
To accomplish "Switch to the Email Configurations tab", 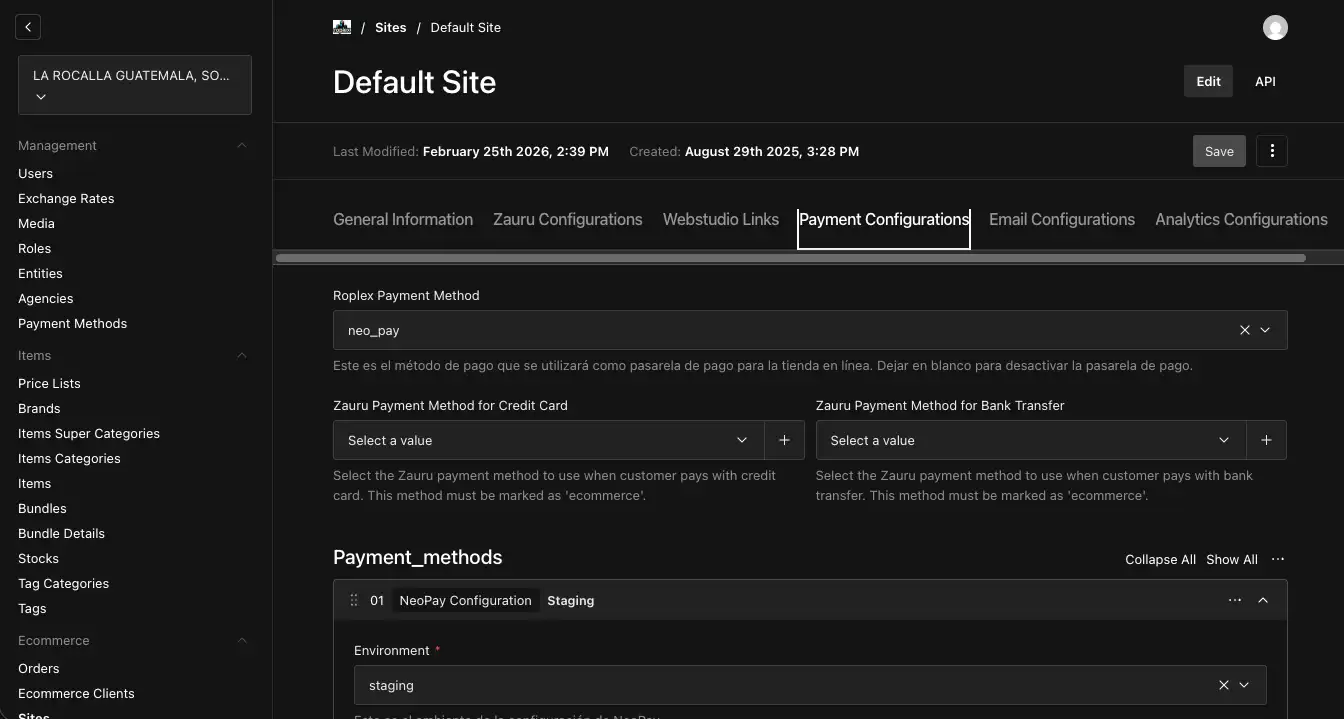I will (1061, 219).
